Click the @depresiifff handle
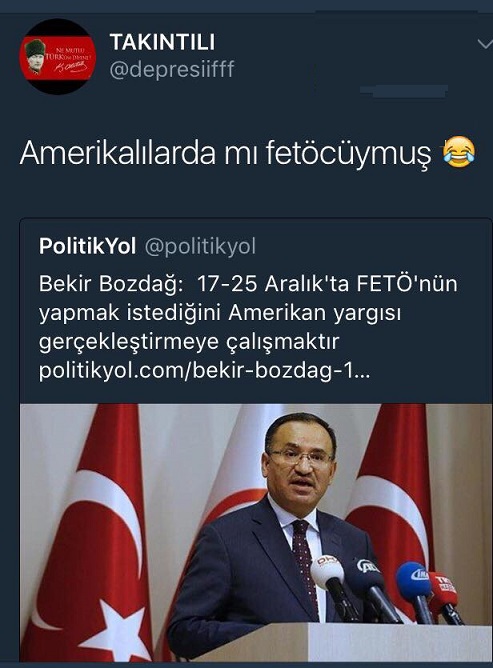493x668 pixels. click(x=172, y=69)
